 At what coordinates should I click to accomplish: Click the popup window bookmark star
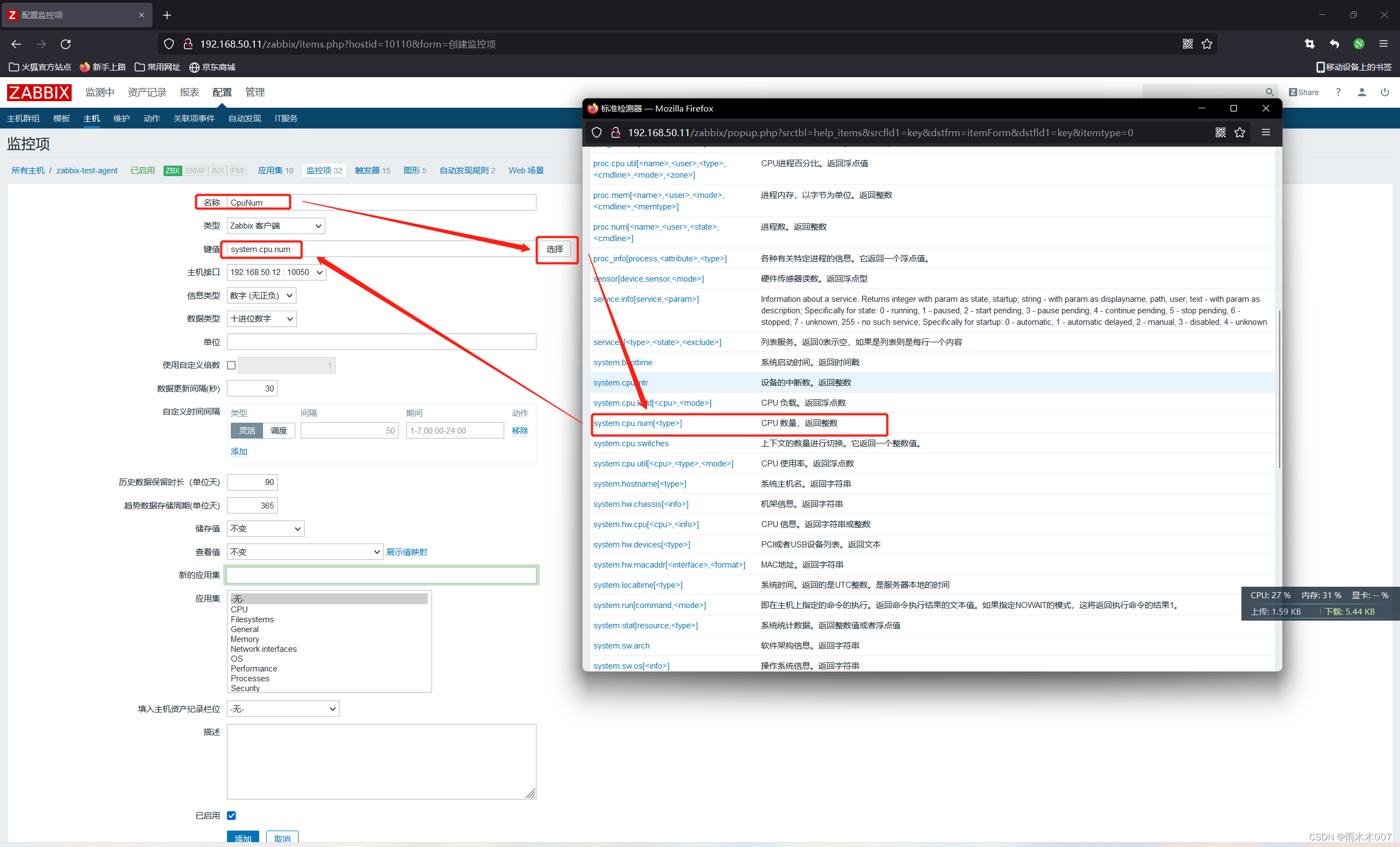tap(1240, 132)
